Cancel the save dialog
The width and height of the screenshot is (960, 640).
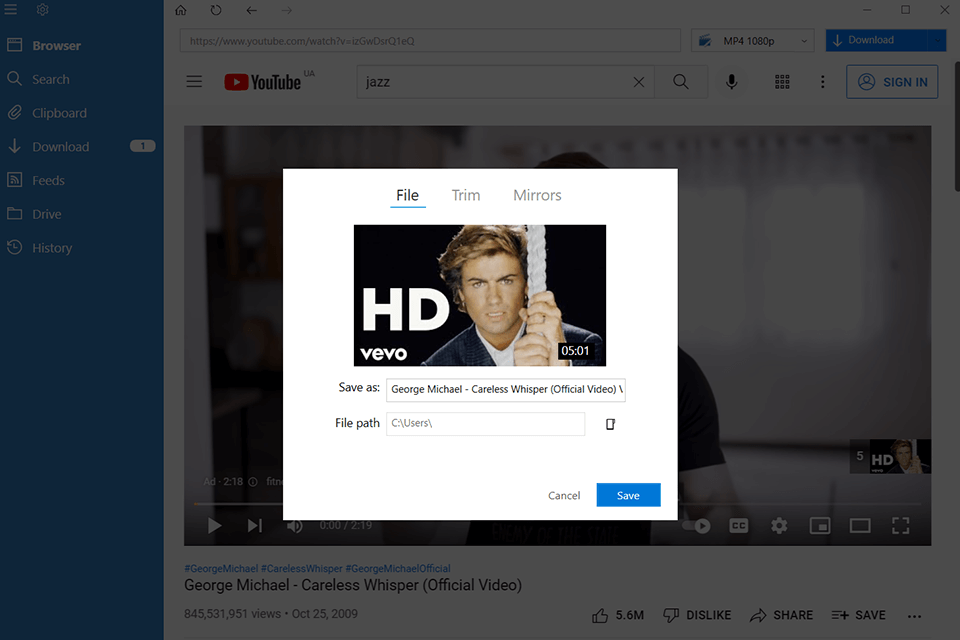[564, 495]
